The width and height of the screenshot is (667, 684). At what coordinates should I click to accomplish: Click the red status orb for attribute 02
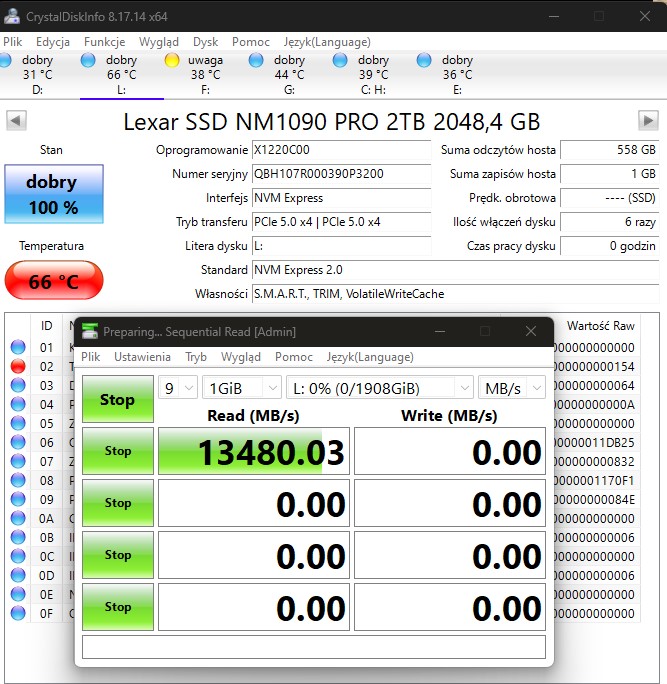[x=18, y=367]
